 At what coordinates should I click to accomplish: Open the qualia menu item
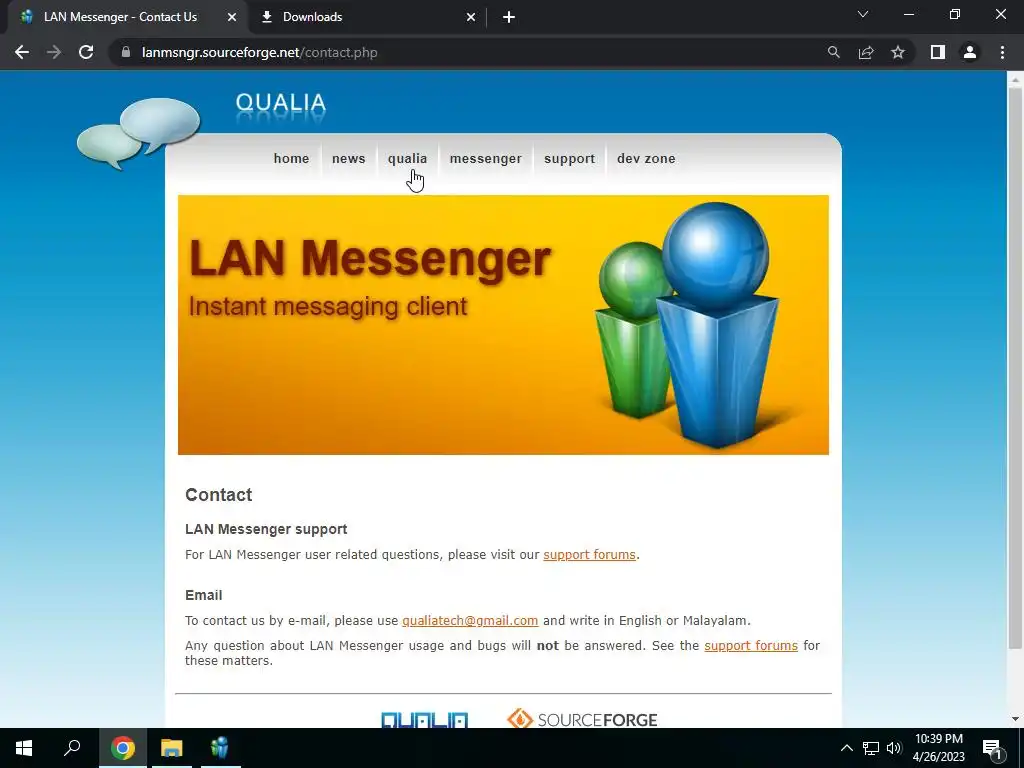pyautogui.click(x=408, y=159)
